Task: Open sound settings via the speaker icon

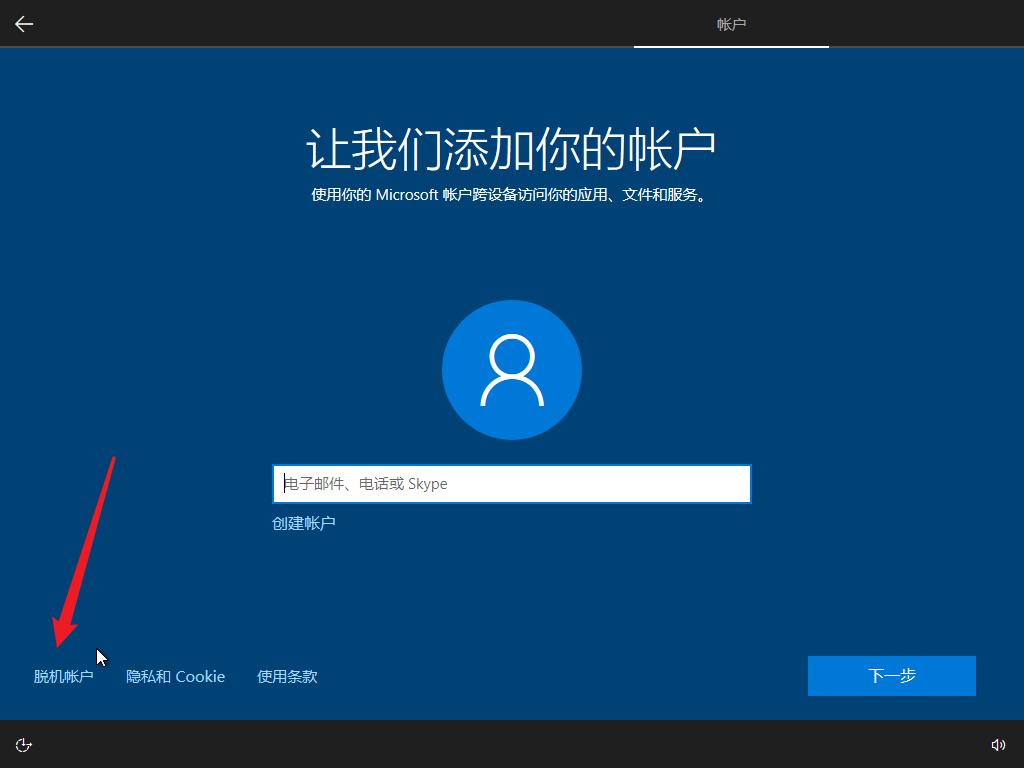Action: click(999, 744)
